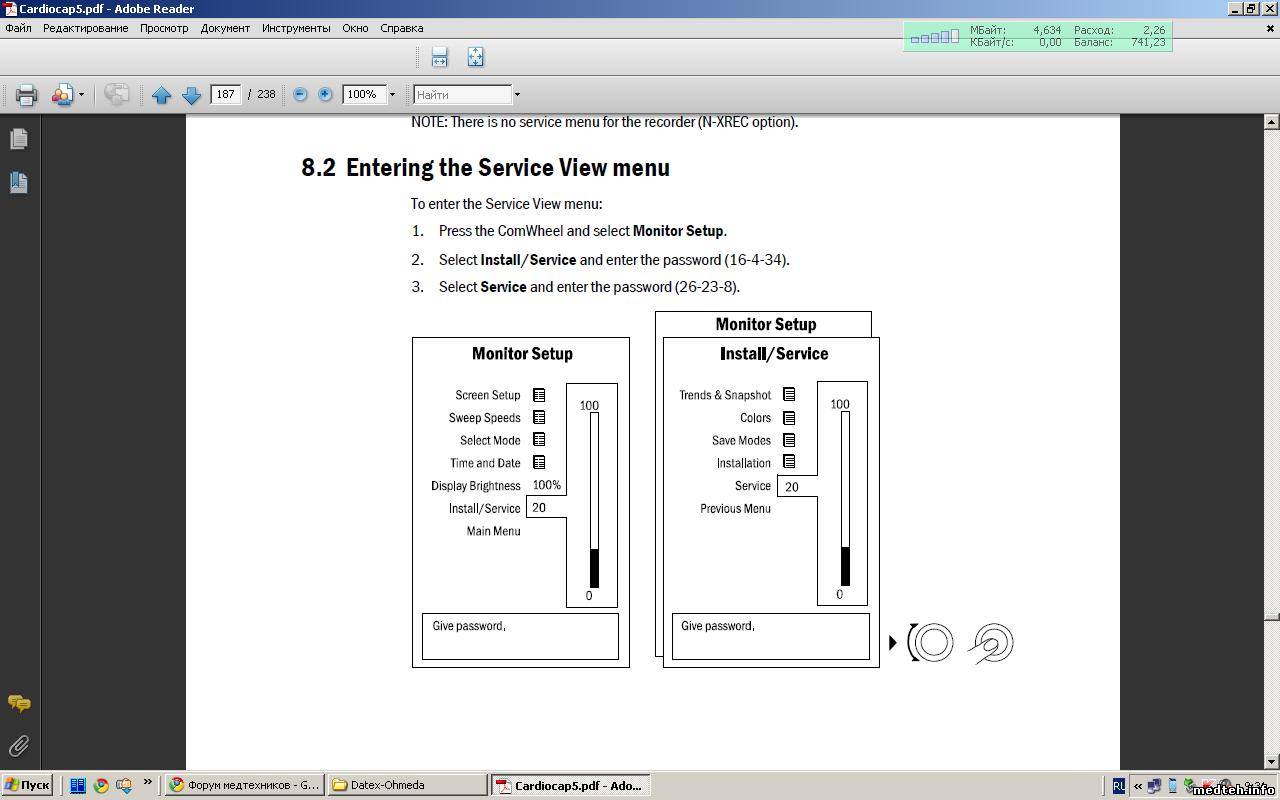
Task: Click the Пуск start button
Action: [x=27, y=785]
